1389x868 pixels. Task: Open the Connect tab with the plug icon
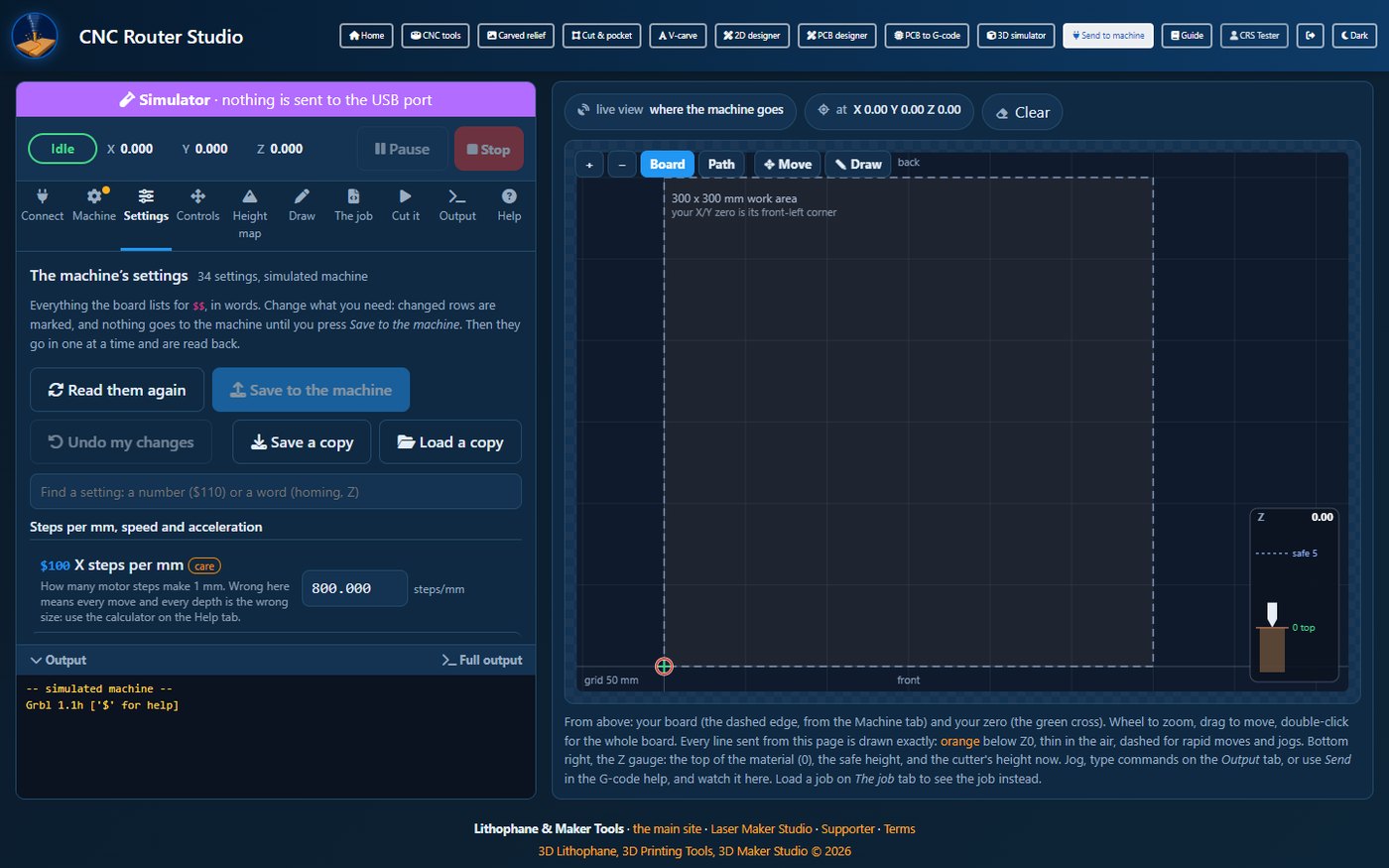(x=43, y=206)
